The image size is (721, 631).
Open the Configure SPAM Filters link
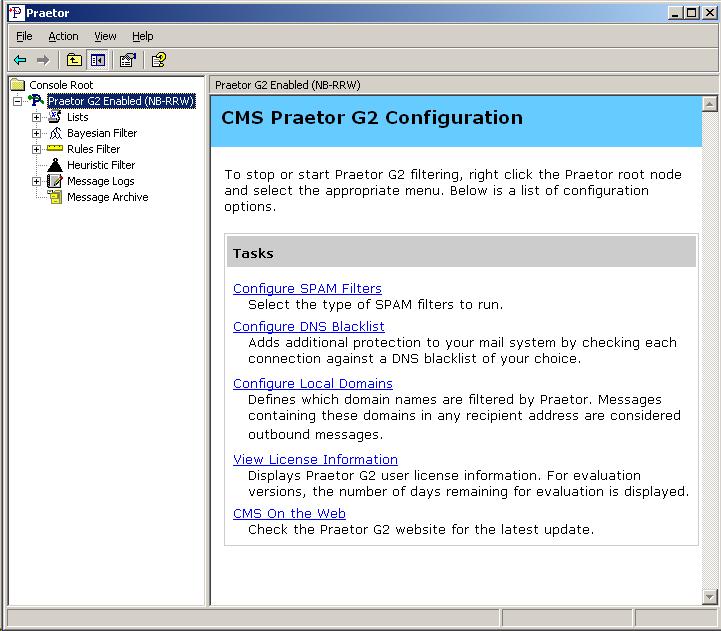[307, 288]
